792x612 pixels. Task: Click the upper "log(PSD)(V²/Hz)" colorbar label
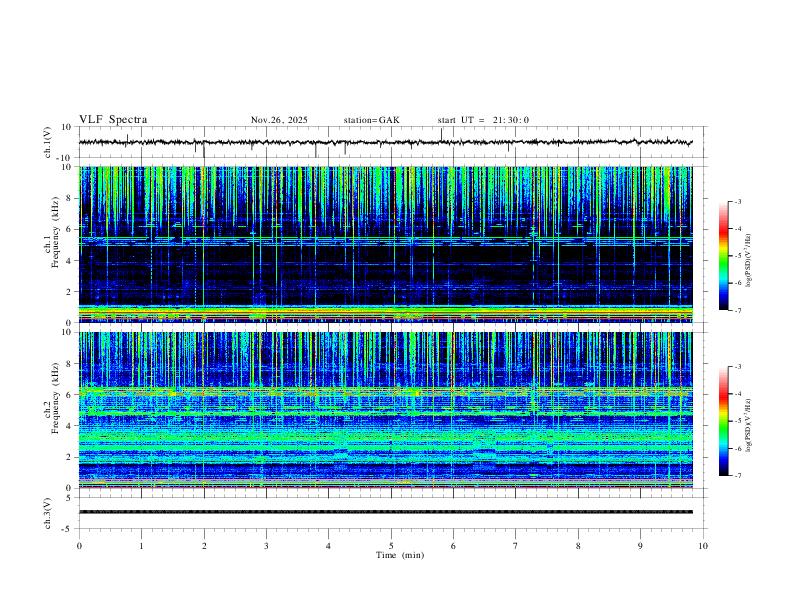click(x=748, y=261)
